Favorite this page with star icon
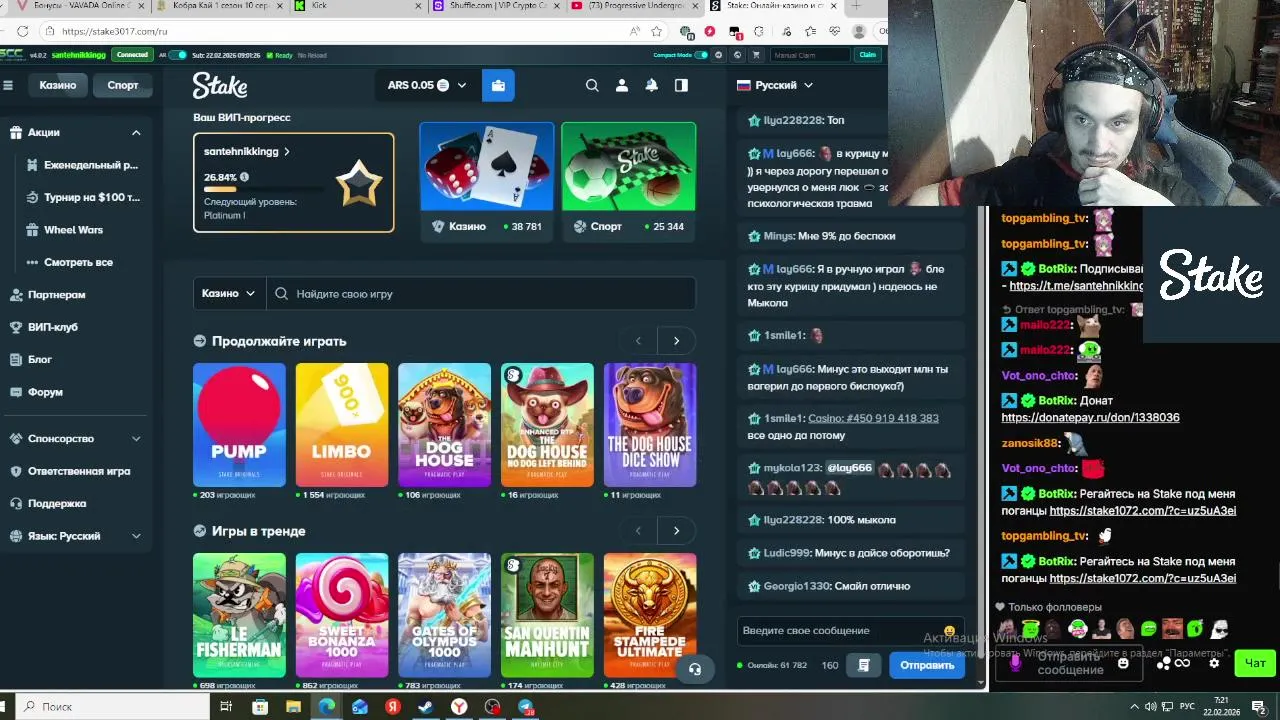 coord(656,31)
